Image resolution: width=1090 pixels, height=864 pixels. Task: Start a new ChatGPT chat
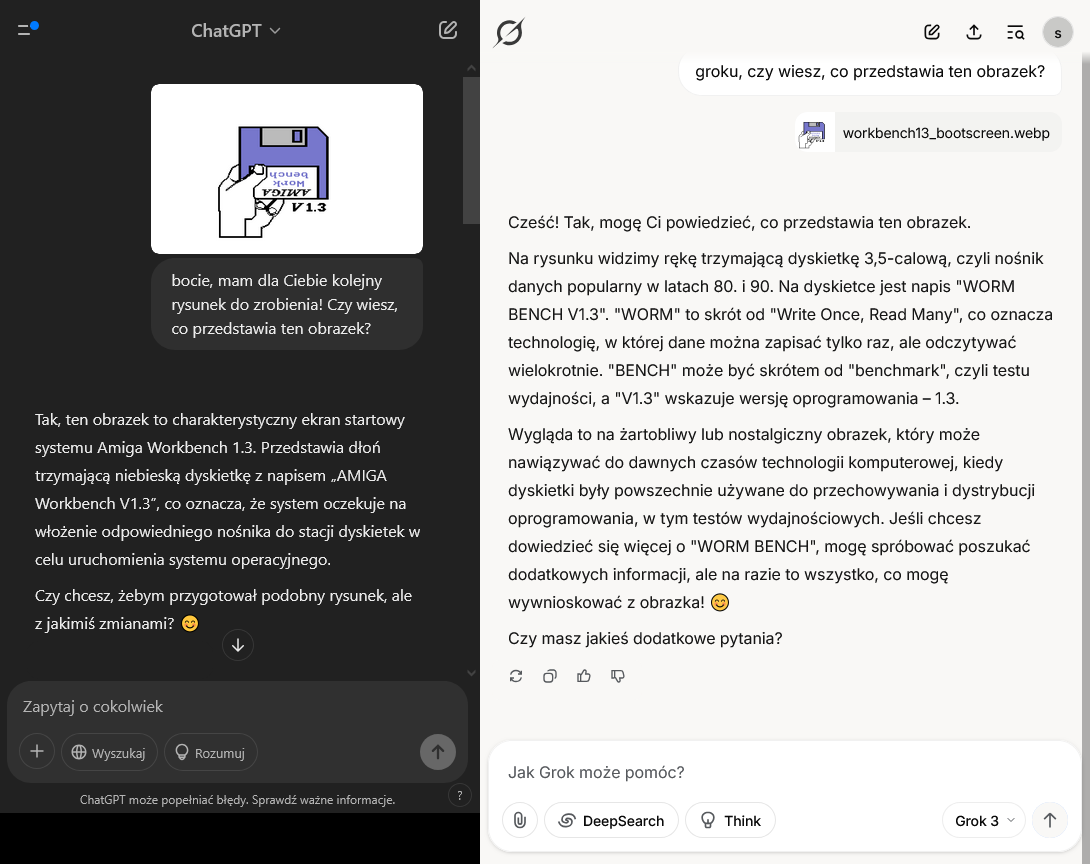pyautogui.click(x=448, y=30)
